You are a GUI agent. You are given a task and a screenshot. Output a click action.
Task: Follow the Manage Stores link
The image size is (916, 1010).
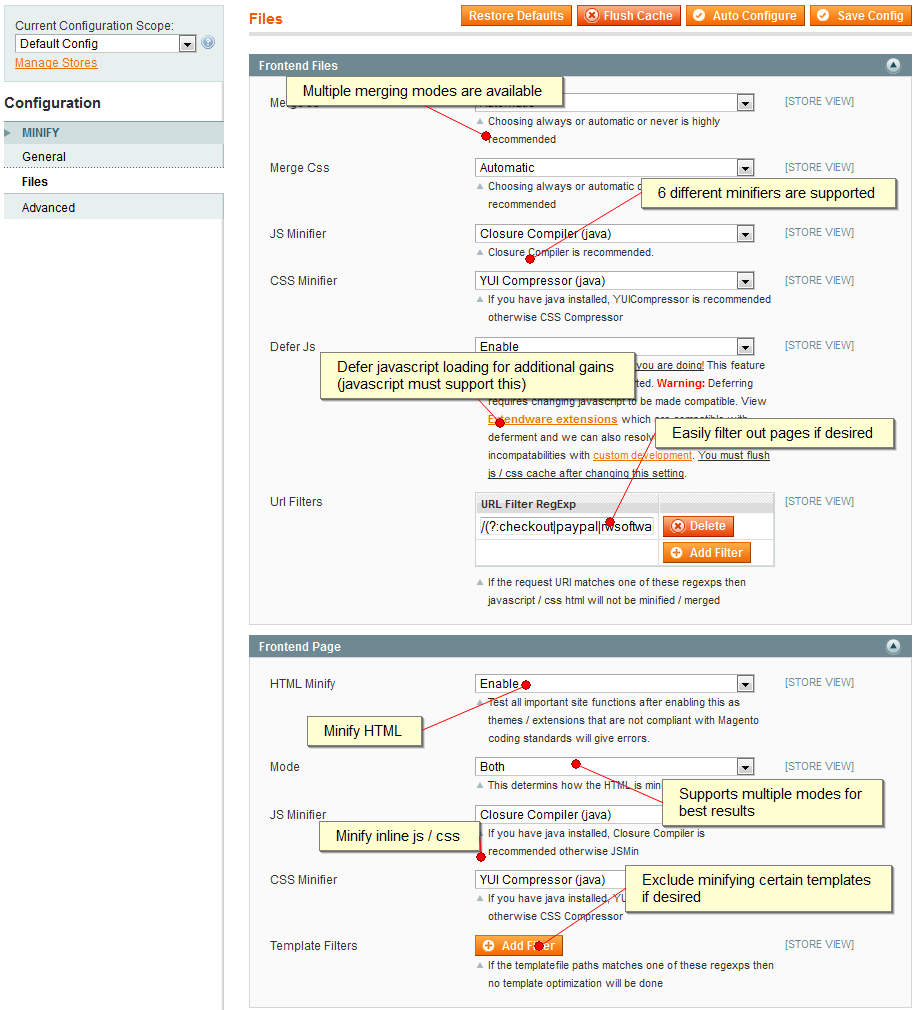pos(56,63)
